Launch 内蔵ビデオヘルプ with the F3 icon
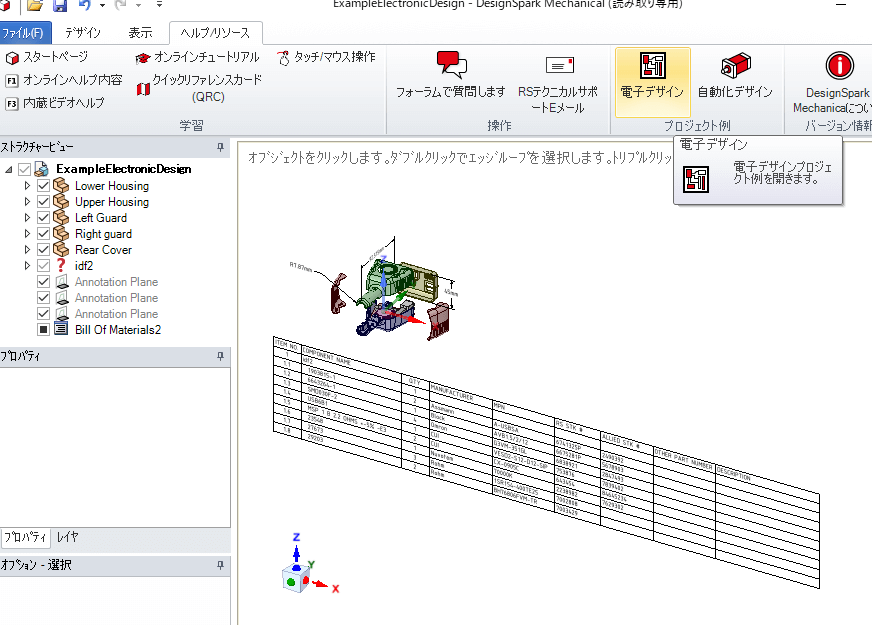This screenshot has width=872, height=625. click(55, 103)
